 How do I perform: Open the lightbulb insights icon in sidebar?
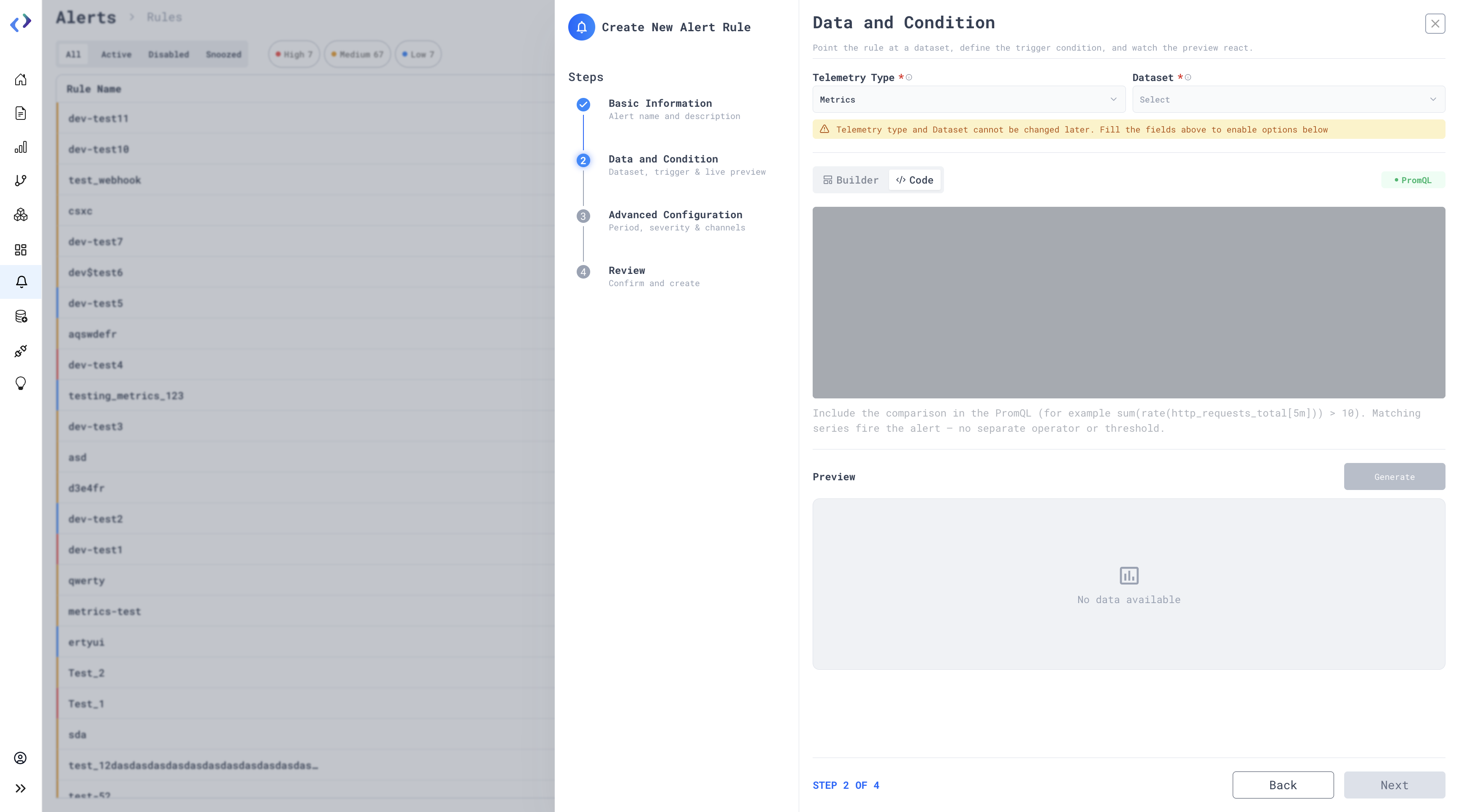pyautogui.click(x=20, y=384)
